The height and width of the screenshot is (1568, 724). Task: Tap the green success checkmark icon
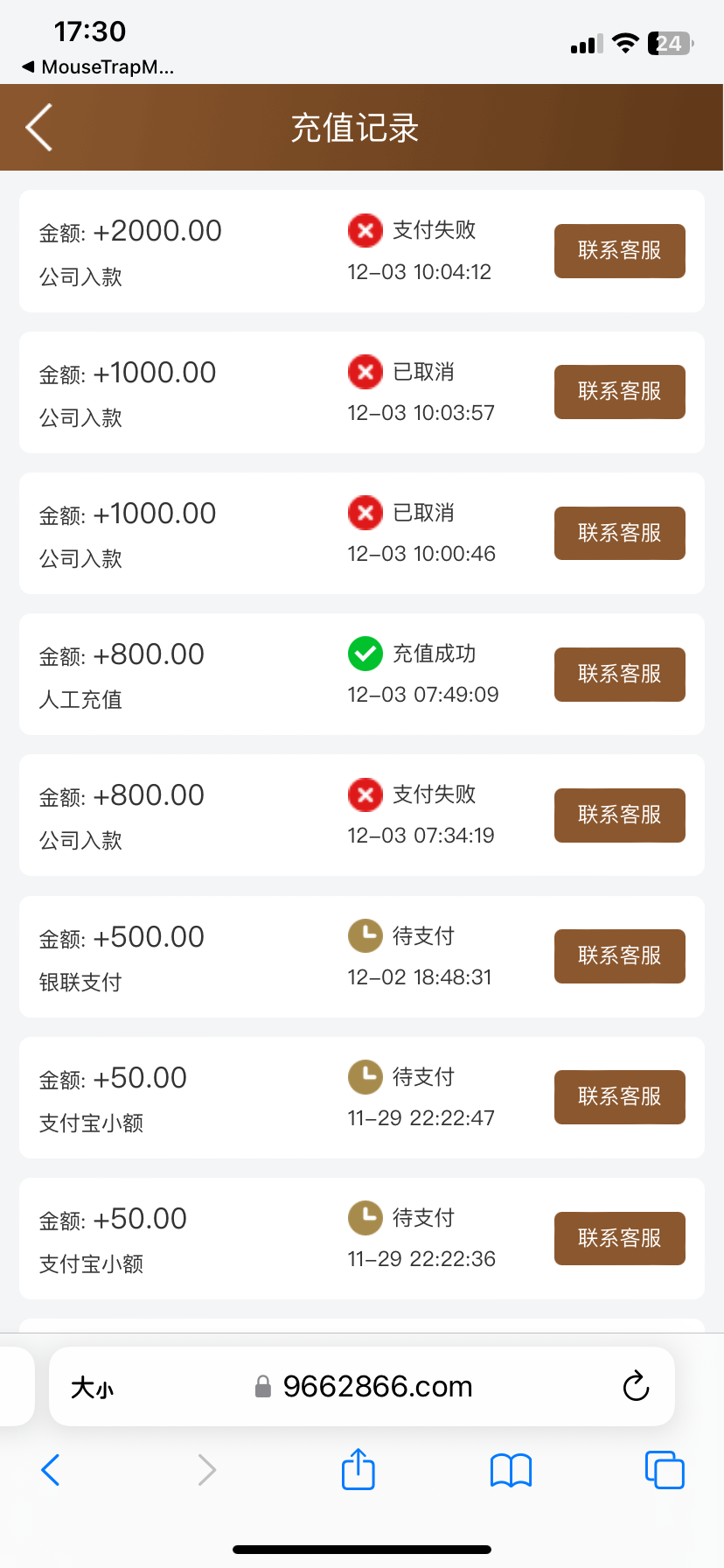365,654
